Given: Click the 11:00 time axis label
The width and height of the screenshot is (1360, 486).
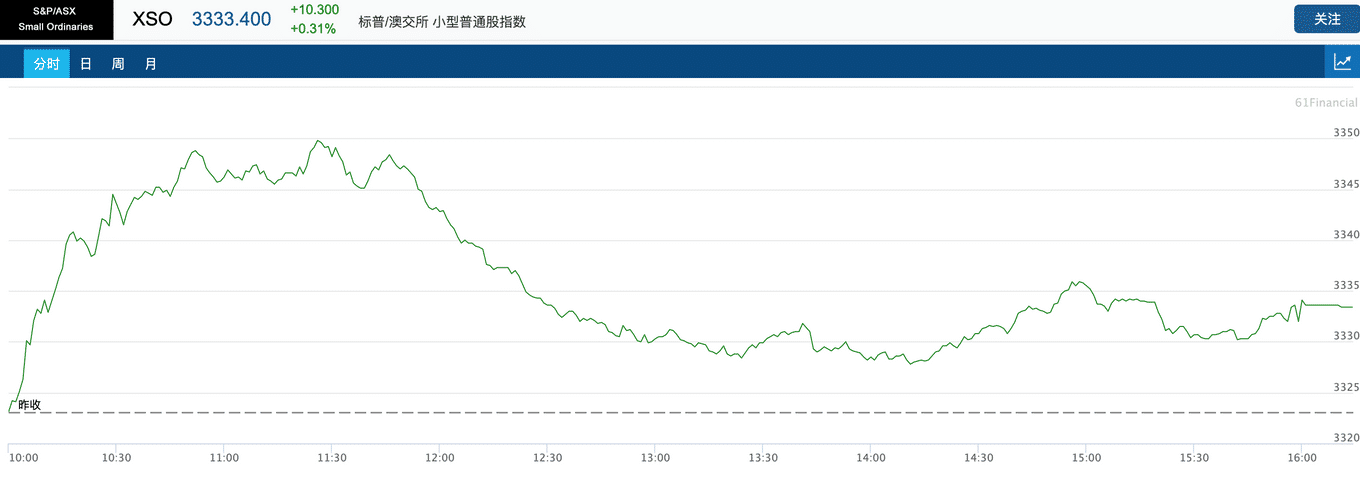Looking at the screenshot, I should coord(224,457).
